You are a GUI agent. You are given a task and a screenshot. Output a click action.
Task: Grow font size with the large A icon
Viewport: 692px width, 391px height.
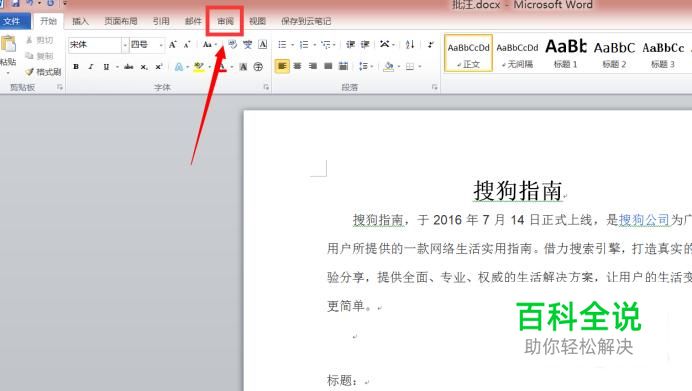coord(173,45)
